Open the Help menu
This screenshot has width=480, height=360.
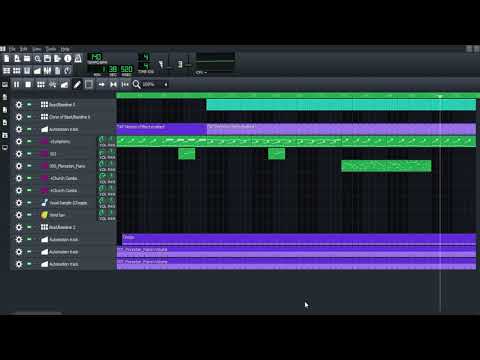pyautogui.click(x=65, y=49)
